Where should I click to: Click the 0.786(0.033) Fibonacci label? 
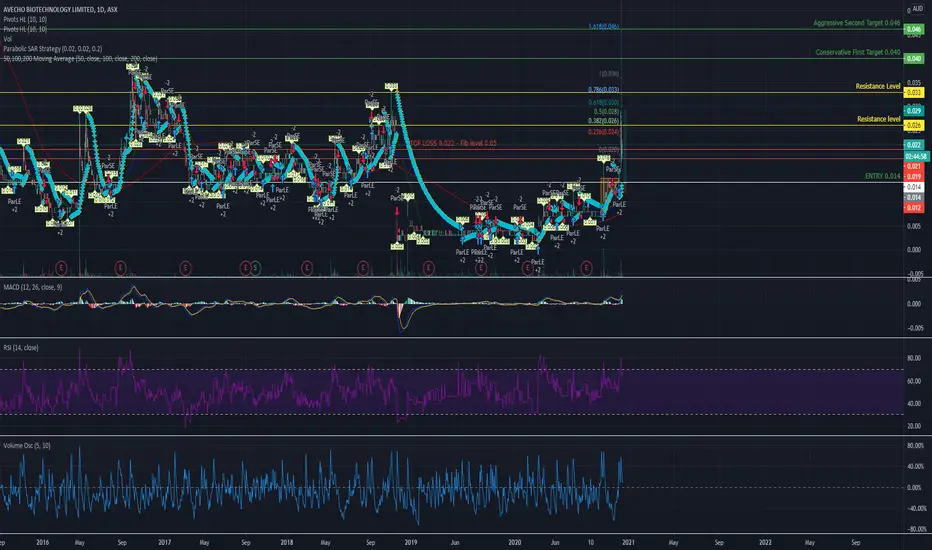(x=604, y=89)
